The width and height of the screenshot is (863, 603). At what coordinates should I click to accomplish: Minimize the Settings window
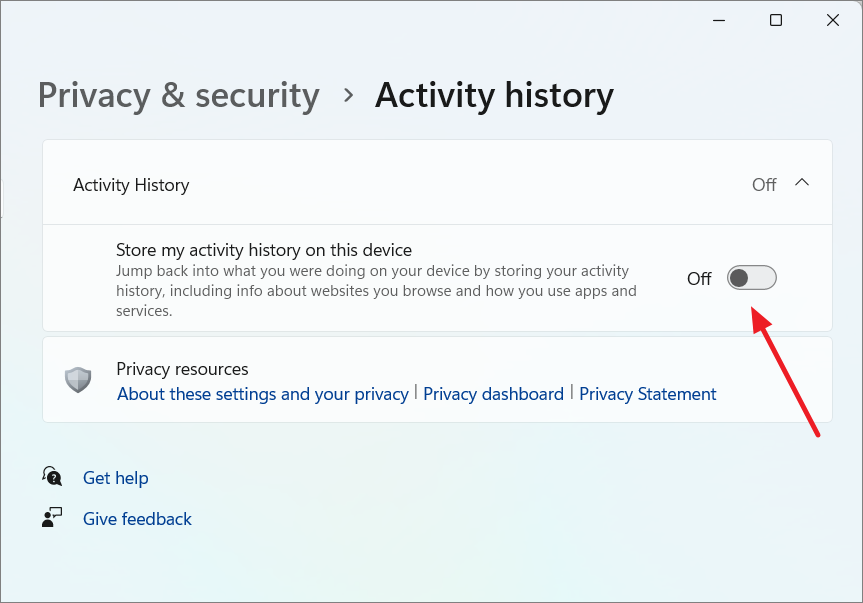point(719,20)
